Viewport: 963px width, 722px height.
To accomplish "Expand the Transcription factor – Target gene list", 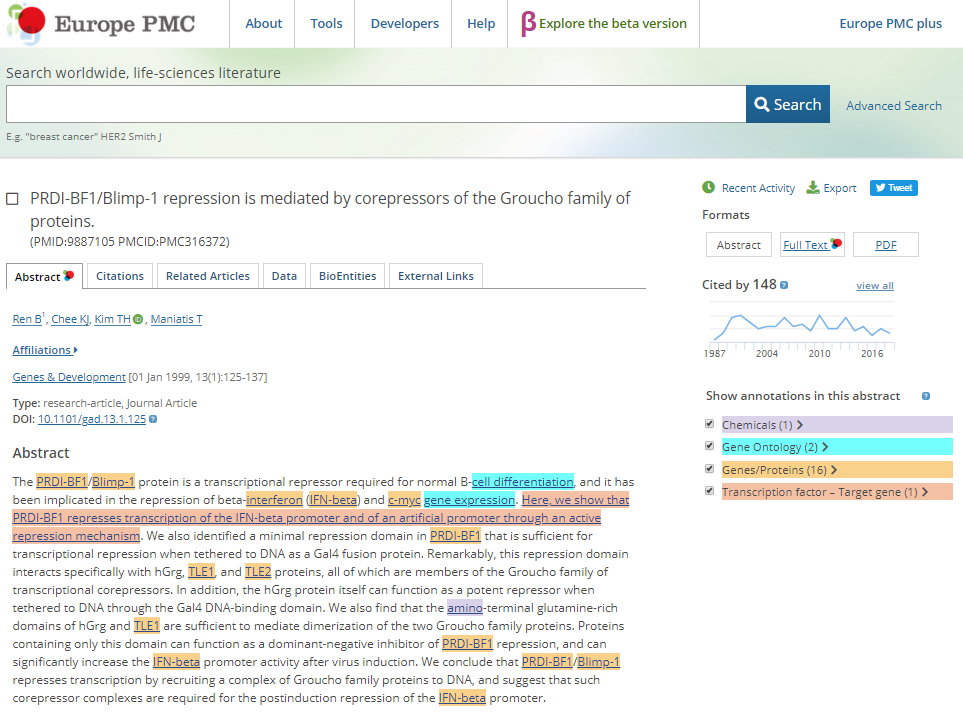I will pyautogui.click(x=924, y=492).
